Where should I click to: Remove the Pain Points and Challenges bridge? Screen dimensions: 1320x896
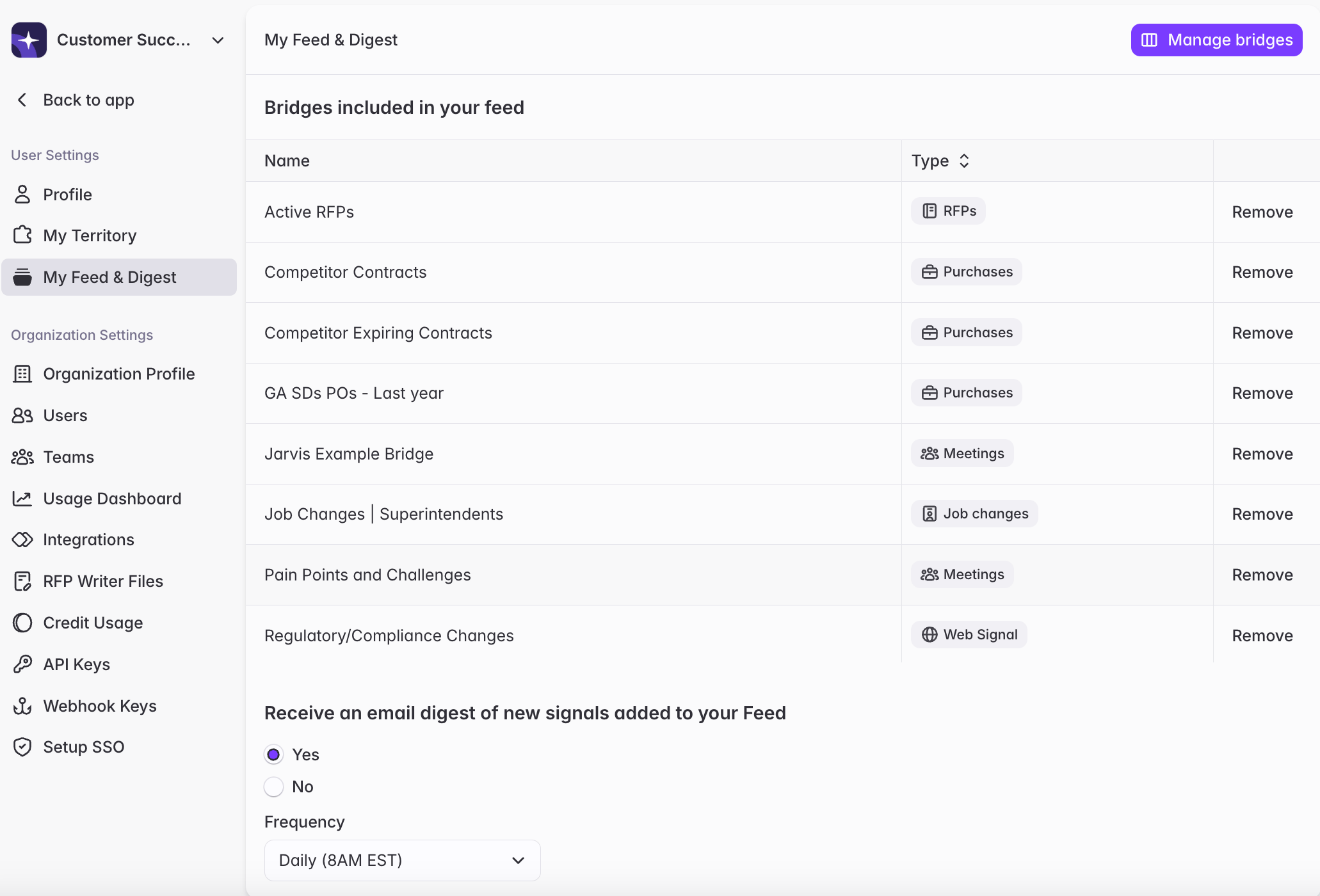[1262, 575]
